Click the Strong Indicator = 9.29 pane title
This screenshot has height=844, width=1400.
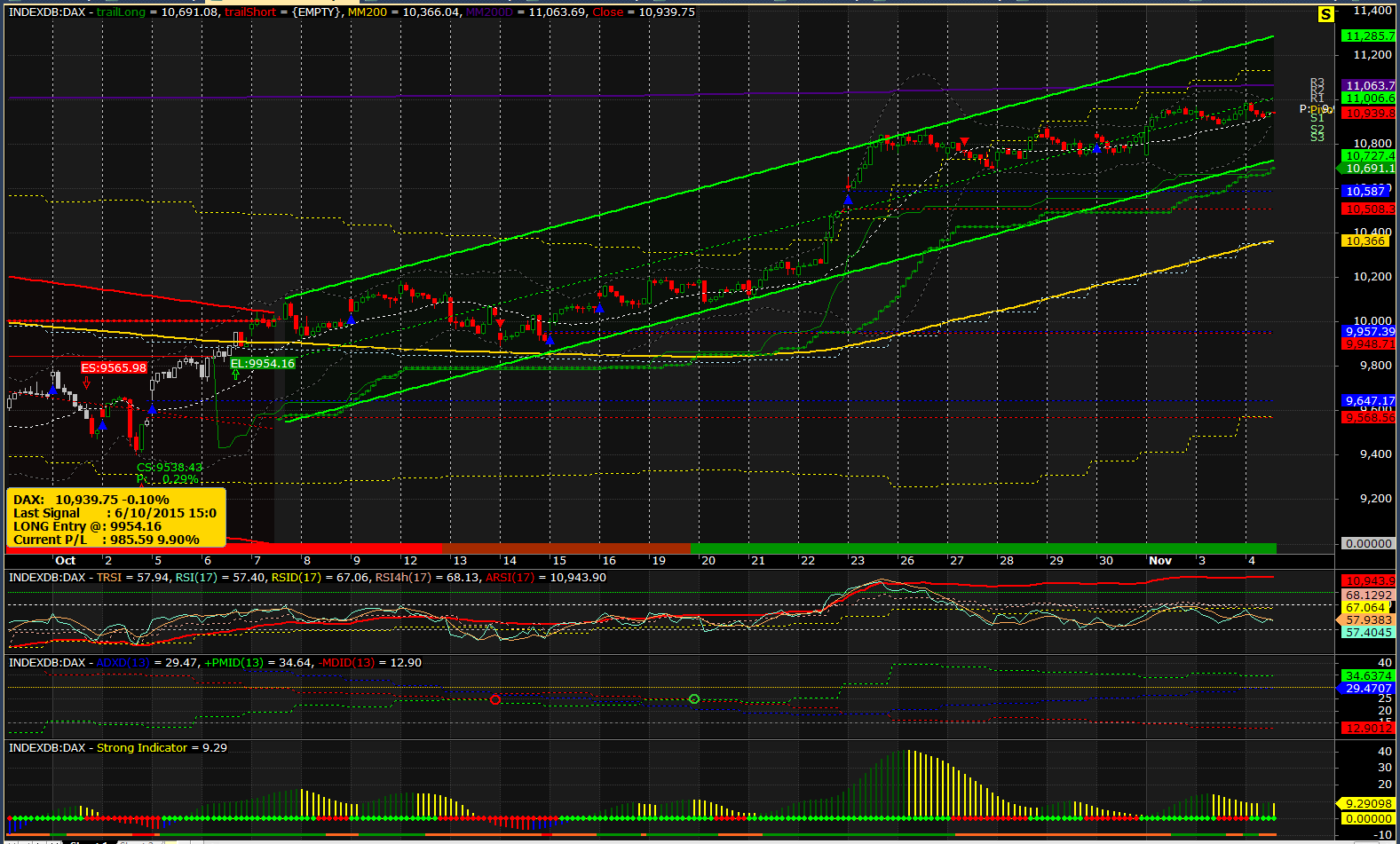click(x=162, y=748)
